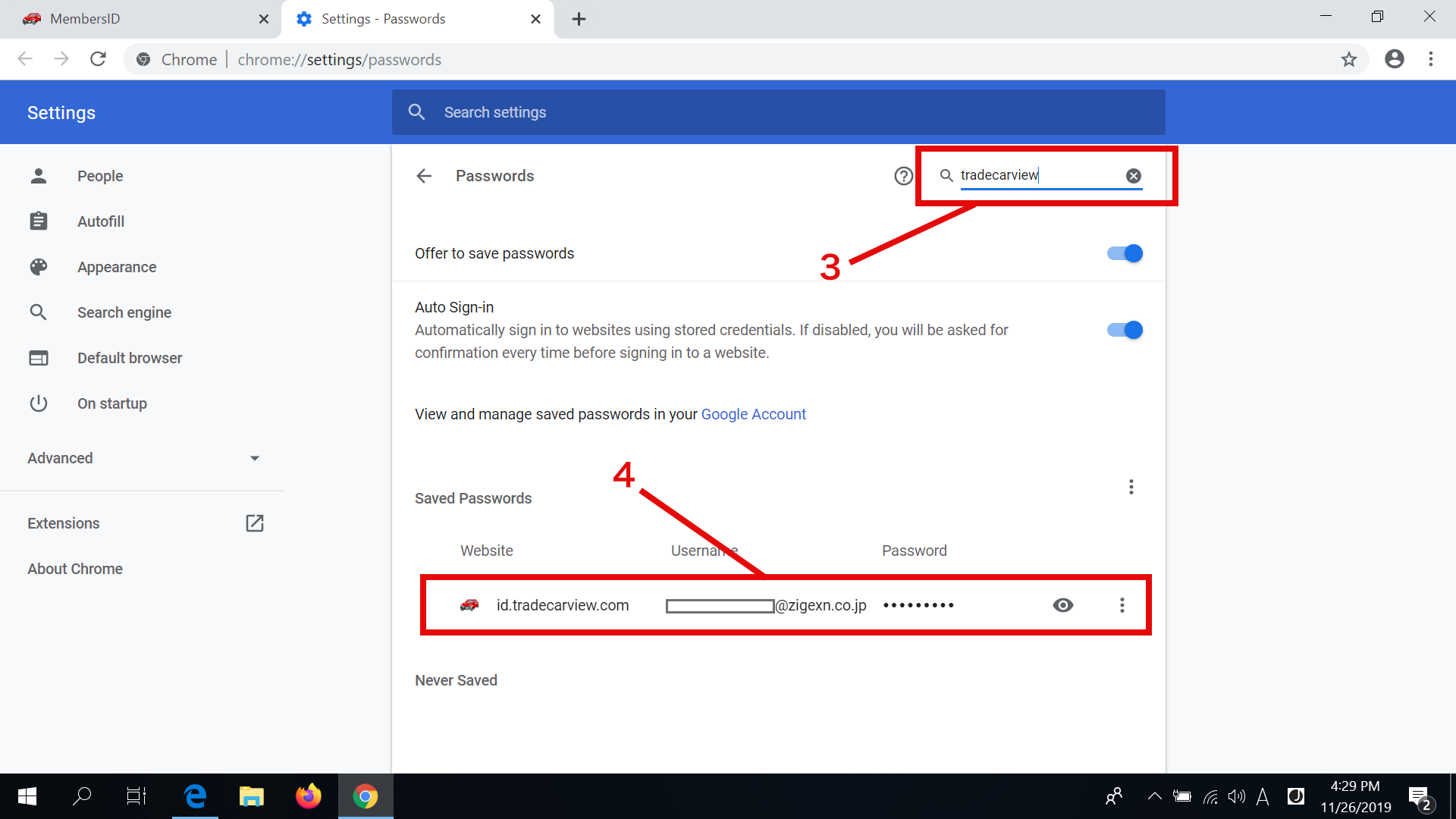1456x819 pixels.
Task: Click the Search settings field
Action: pyautogui.click(x=778, y=112)
